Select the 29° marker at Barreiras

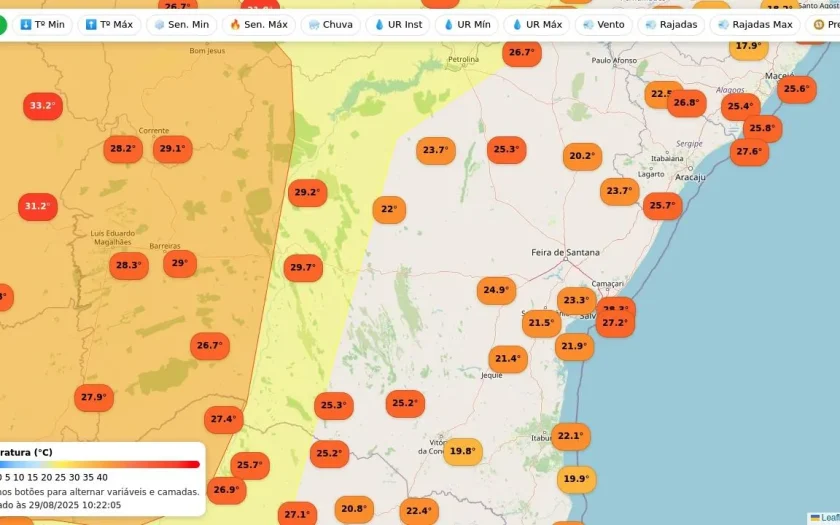[x=180, y=263]
